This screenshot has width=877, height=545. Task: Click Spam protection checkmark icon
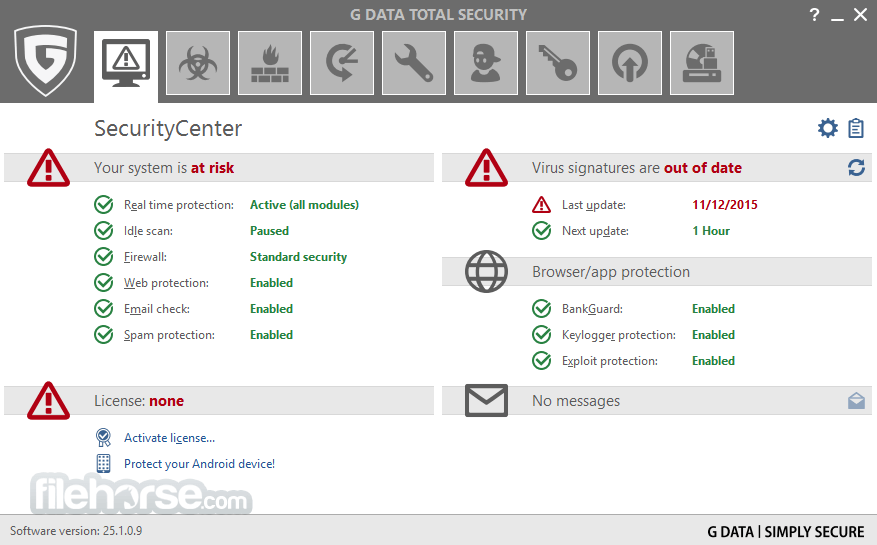pos(103,335)
